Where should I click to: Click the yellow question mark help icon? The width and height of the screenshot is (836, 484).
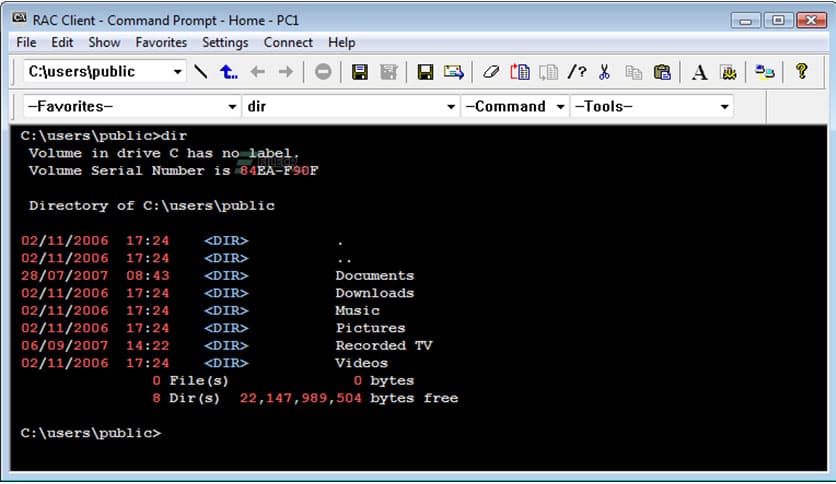801,71
